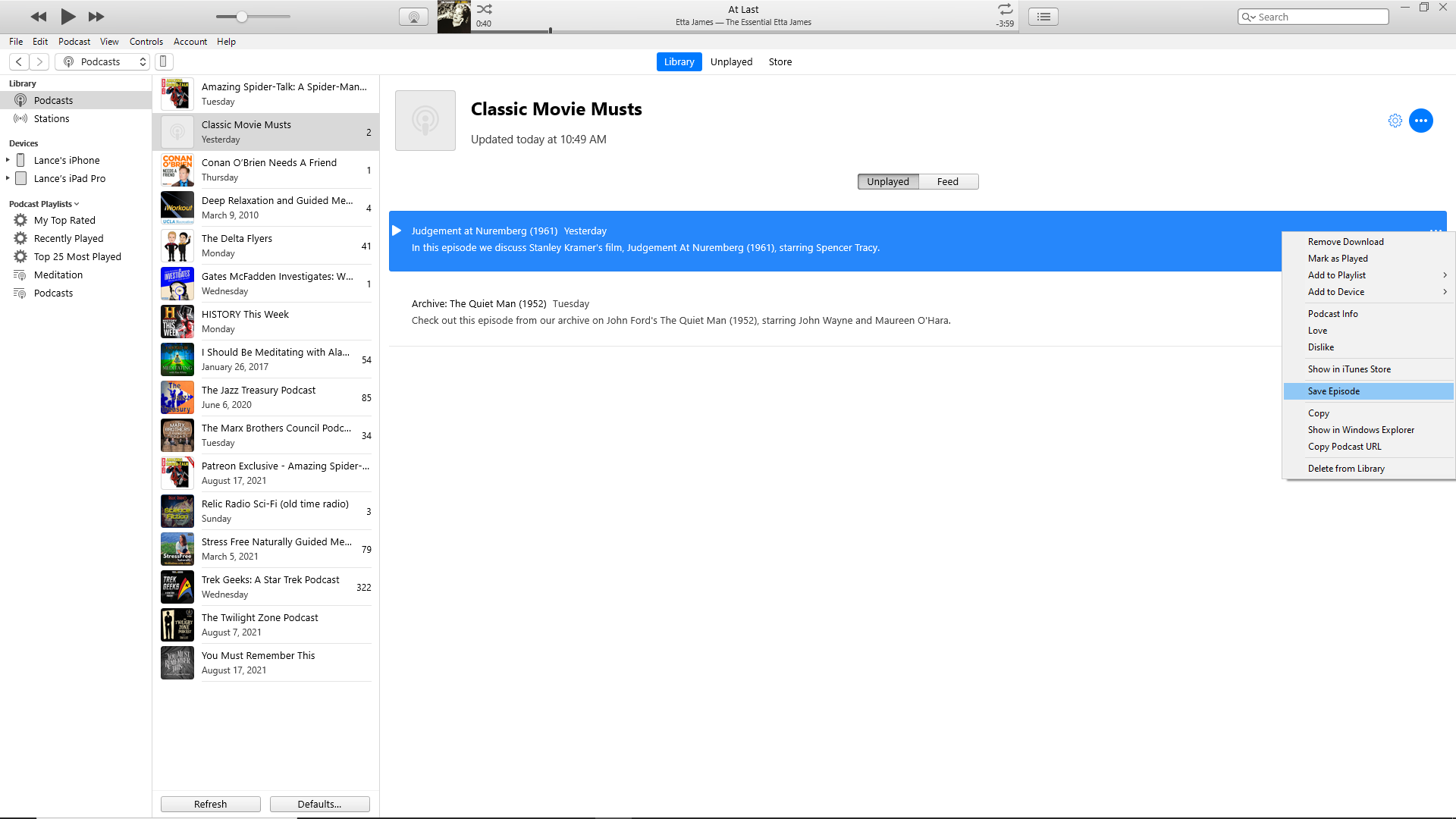
Task: Open the Meditation playlist
Action: pyautogui.click(x=76, y=275)
